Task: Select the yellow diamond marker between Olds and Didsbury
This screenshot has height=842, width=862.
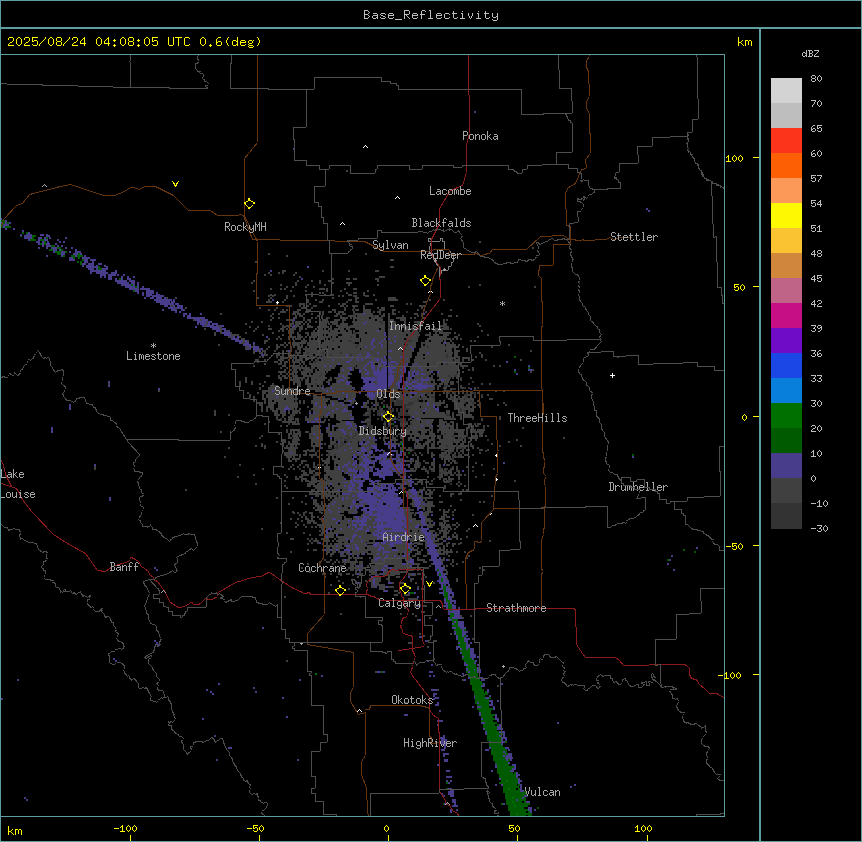Action: click(x=388, y=417)
